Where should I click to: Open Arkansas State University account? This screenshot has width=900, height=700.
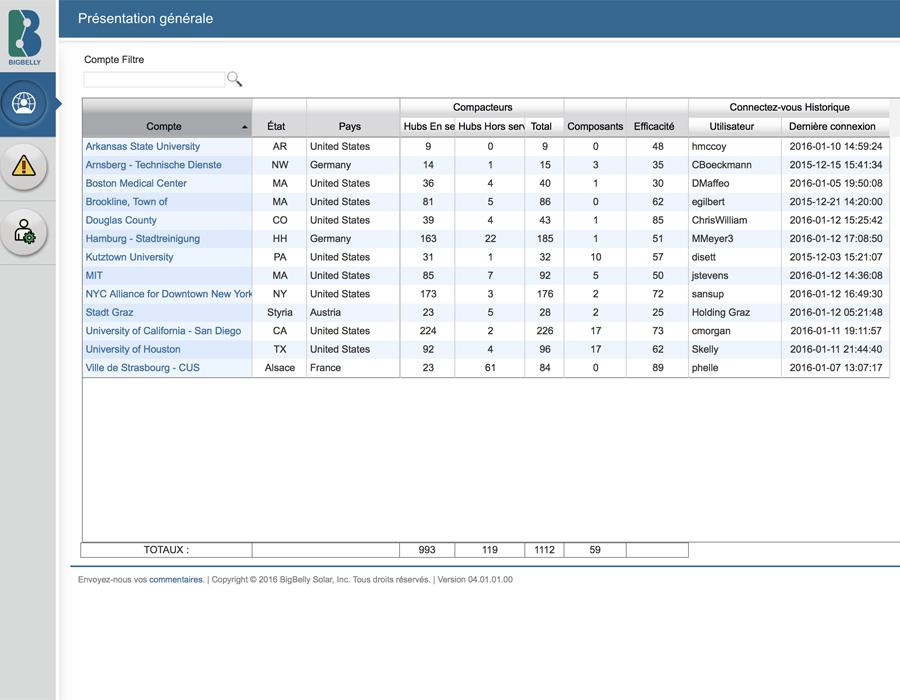(x=143, y=146)
